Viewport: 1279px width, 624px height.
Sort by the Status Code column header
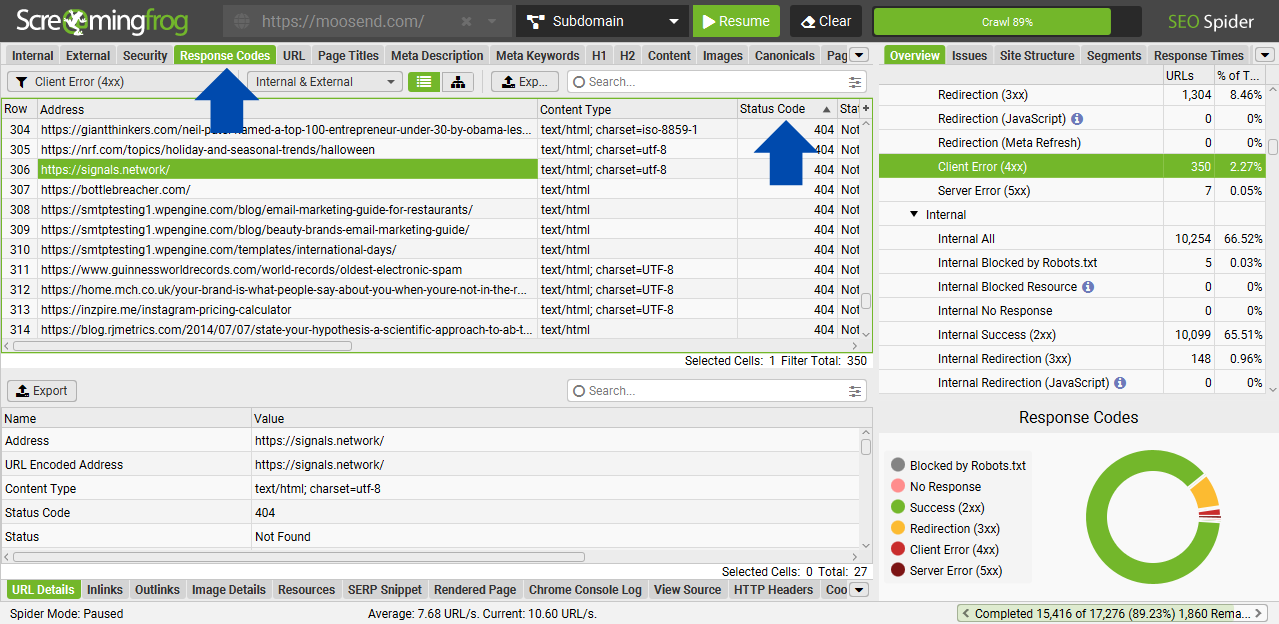785,109
